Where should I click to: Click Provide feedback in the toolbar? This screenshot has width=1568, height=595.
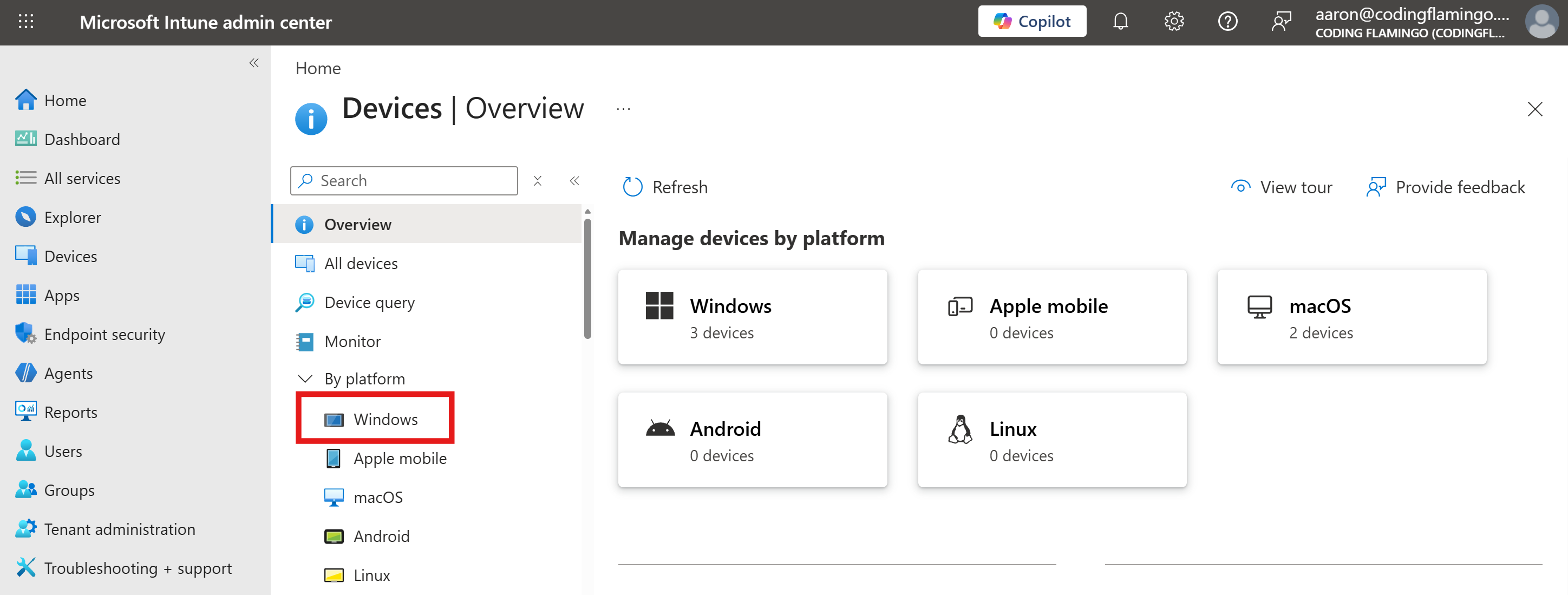(1446, 187)
